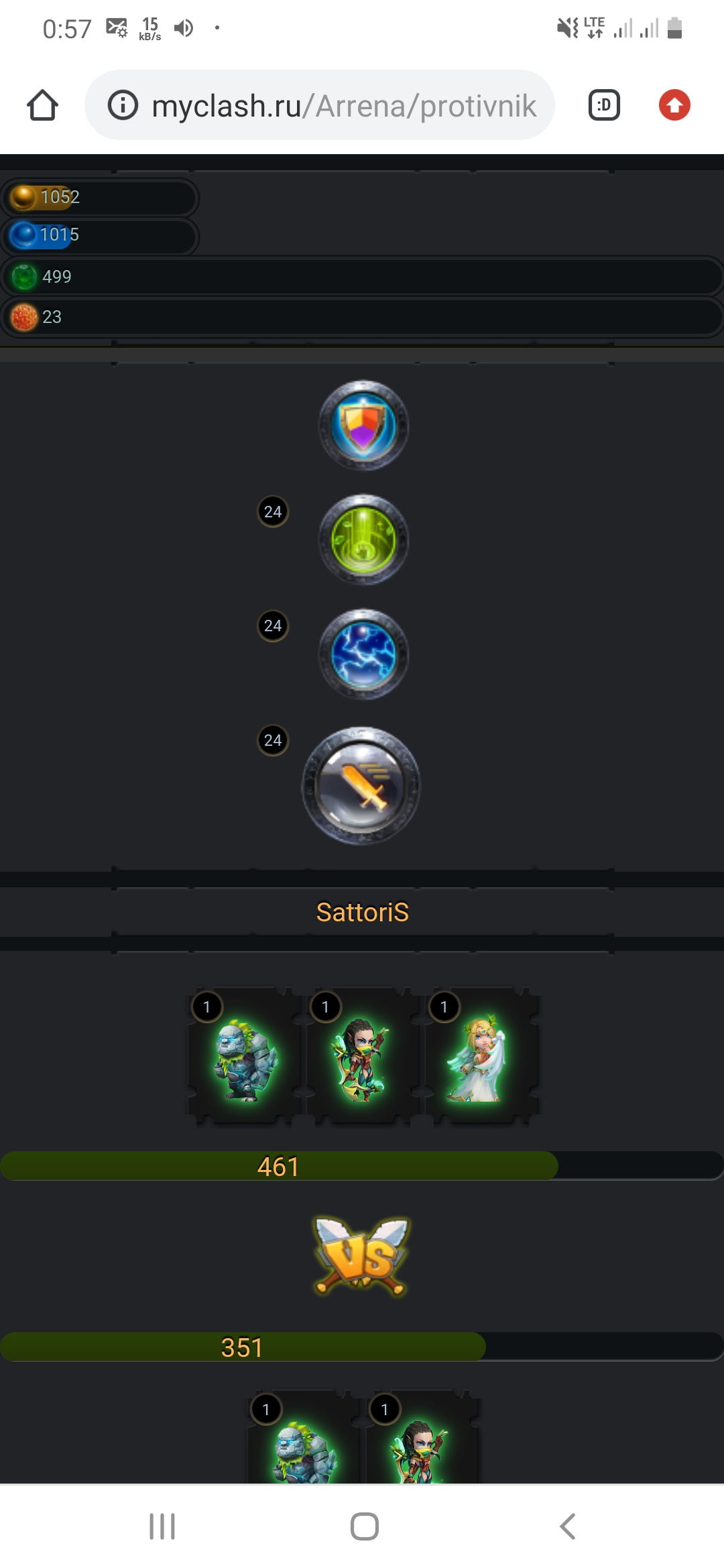Select opponent's archer unit card
Screen dimensions: 724x1568
pyautogui.click(x=362, y=1057)
